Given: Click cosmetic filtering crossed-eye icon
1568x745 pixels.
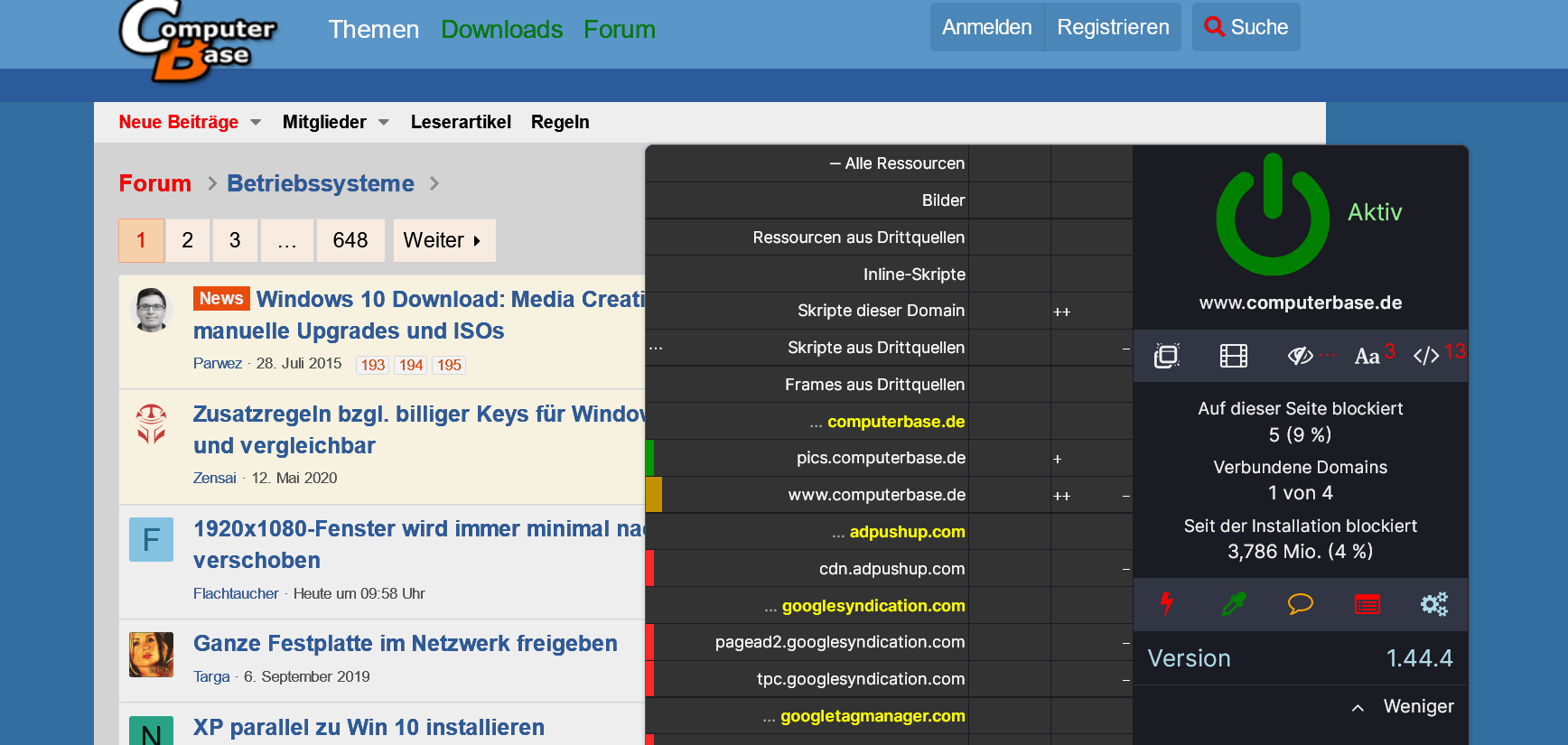Looking at the screenshot, I should (1300, 356).
